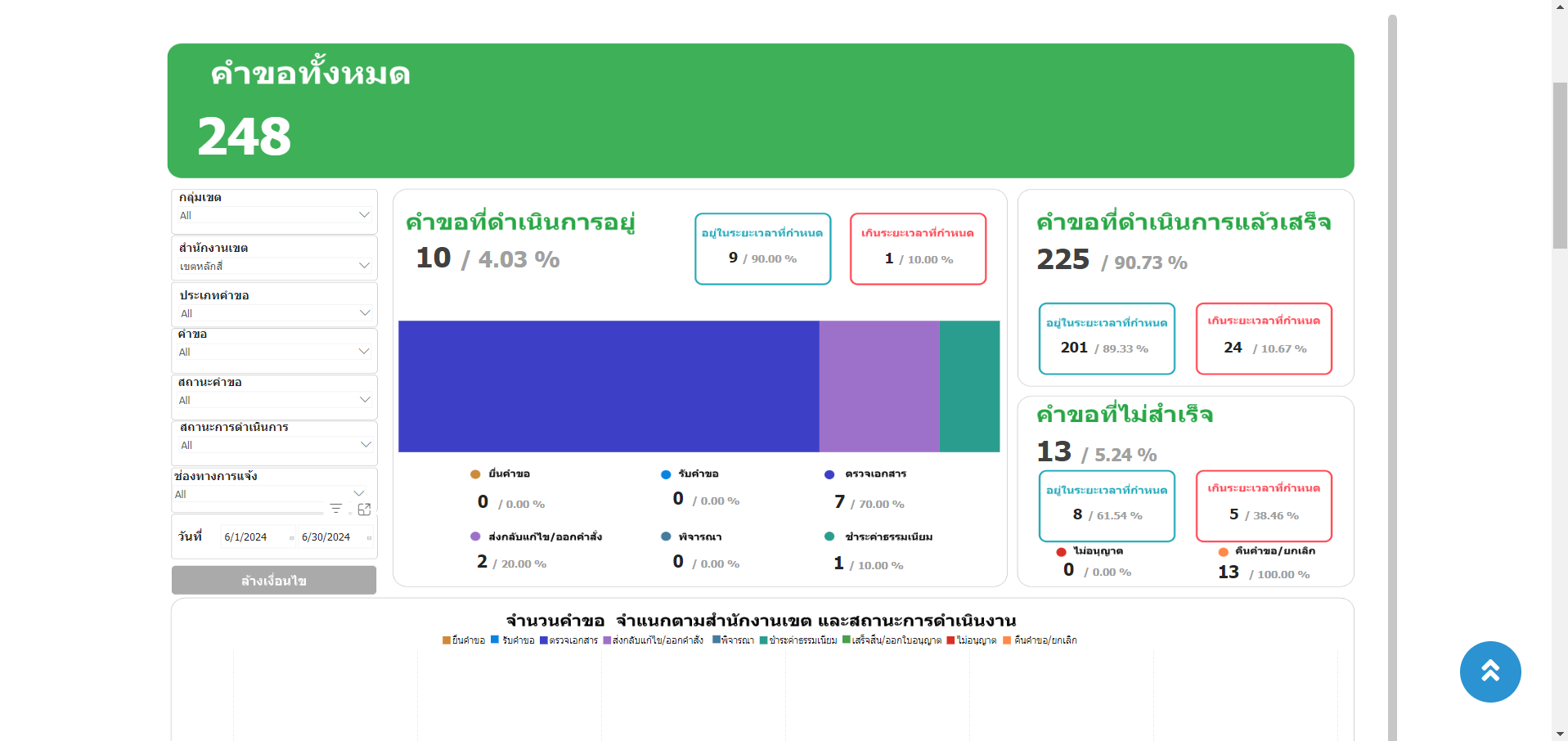Image resolution: width=1568 pixels, height=741 pixels.
Task: Click the filter icon on ช่องทางการแจ้ง slicer
Action: point(335,509)
